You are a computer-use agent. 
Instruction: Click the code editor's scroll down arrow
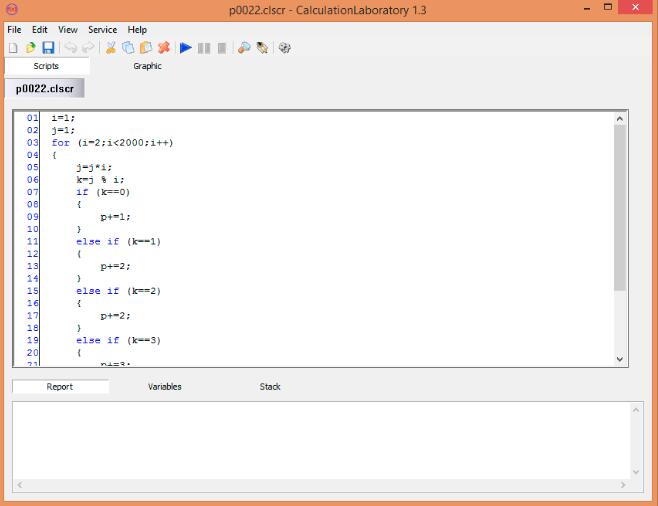[620, 359]
